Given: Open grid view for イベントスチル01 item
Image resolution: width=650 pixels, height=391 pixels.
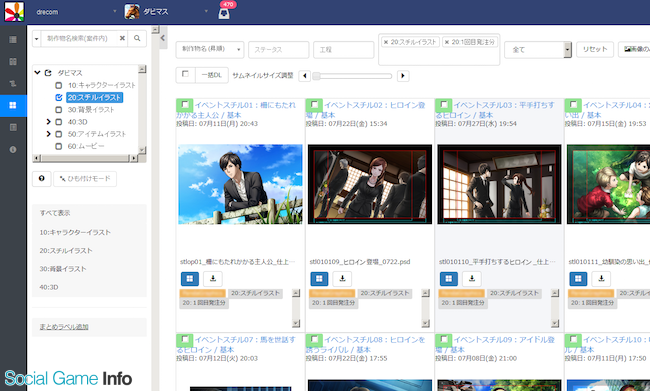Looking at the screenshot, I should [x=189, y=279].
